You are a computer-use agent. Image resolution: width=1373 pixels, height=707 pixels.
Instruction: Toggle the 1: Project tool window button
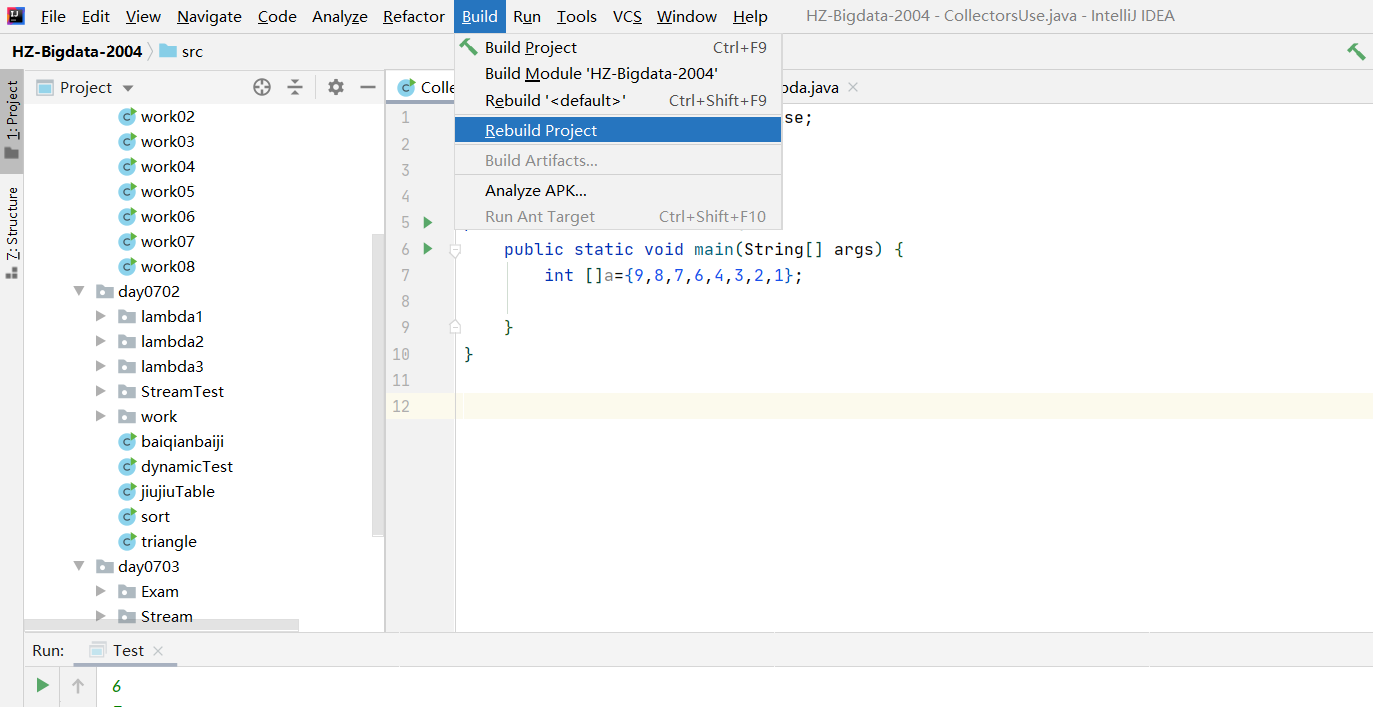[x=12, y=120]
